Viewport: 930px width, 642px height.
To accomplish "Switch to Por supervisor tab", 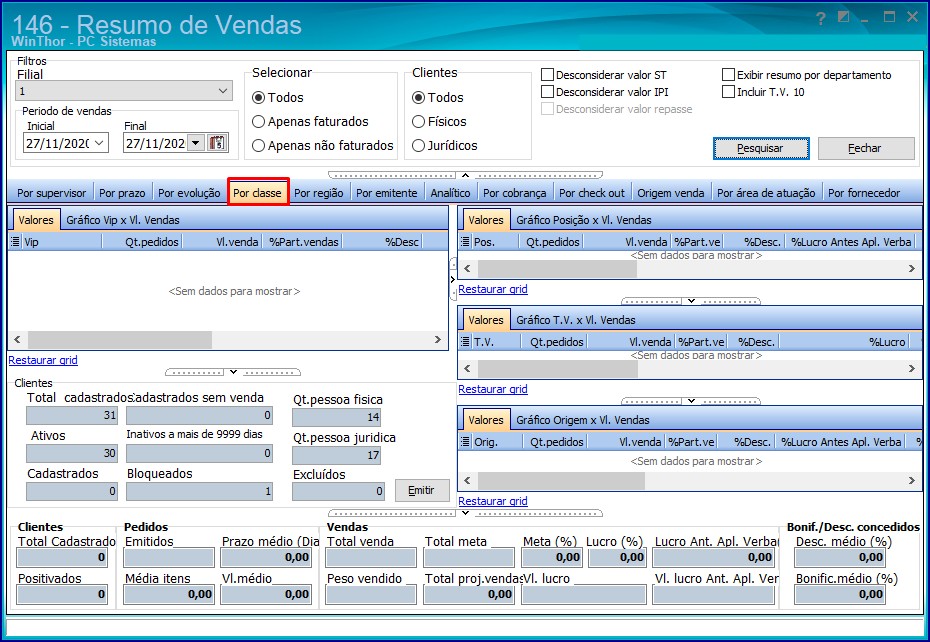I will tap(52, 193).
